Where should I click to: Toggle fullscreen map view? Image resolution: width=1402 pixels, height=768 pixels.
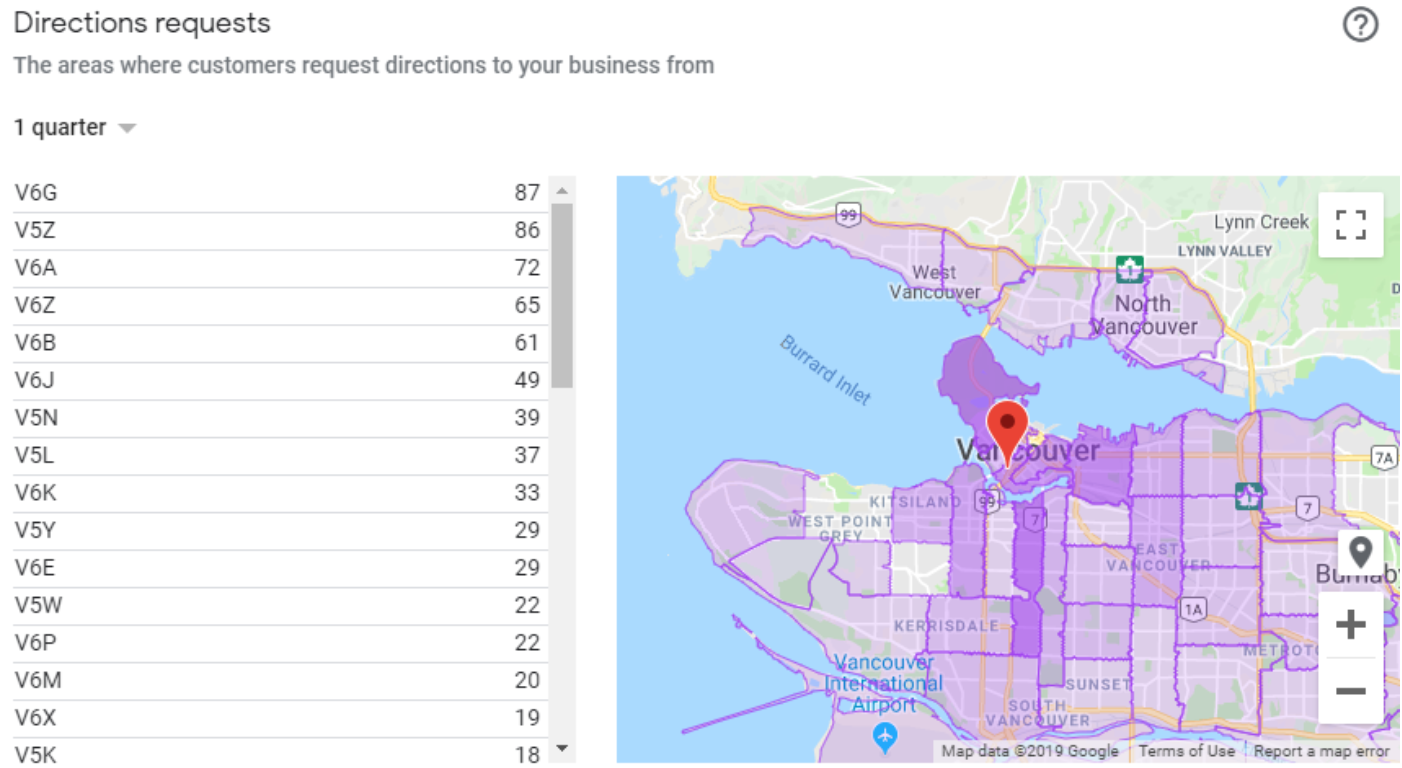tap(1350, 225)
